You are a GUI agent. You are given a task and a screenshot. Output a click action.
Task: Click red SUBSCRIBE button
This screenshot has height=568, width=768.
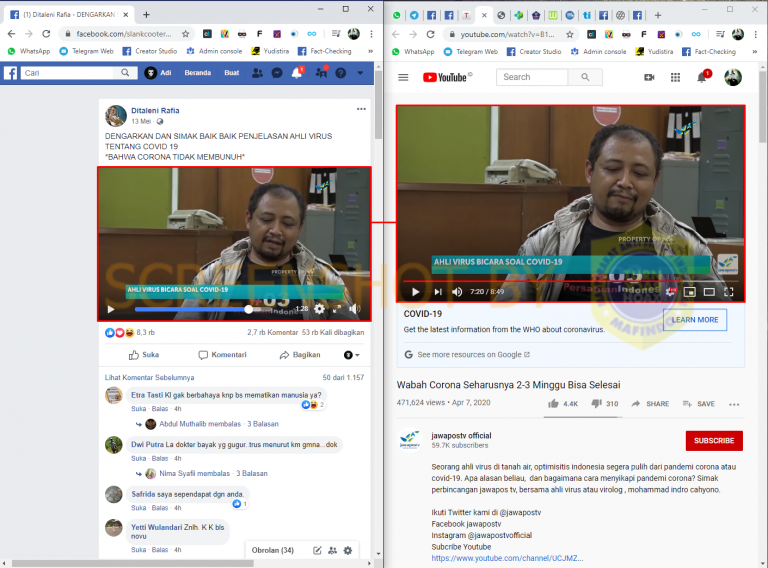click(714, 441)
